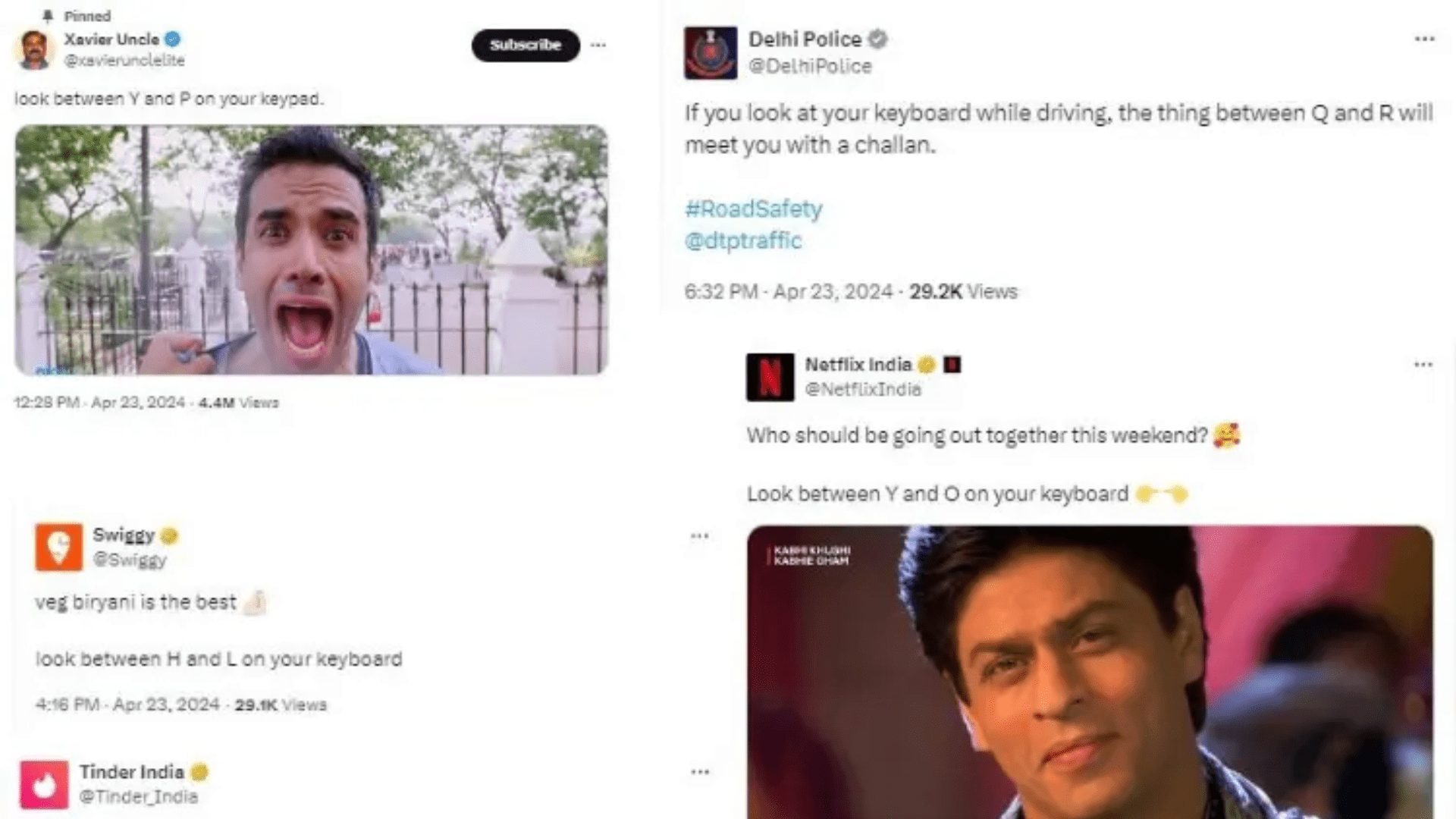Subscribe to Xavier Uncle
Screen dimensions: 1456x819
pos(526,45)
